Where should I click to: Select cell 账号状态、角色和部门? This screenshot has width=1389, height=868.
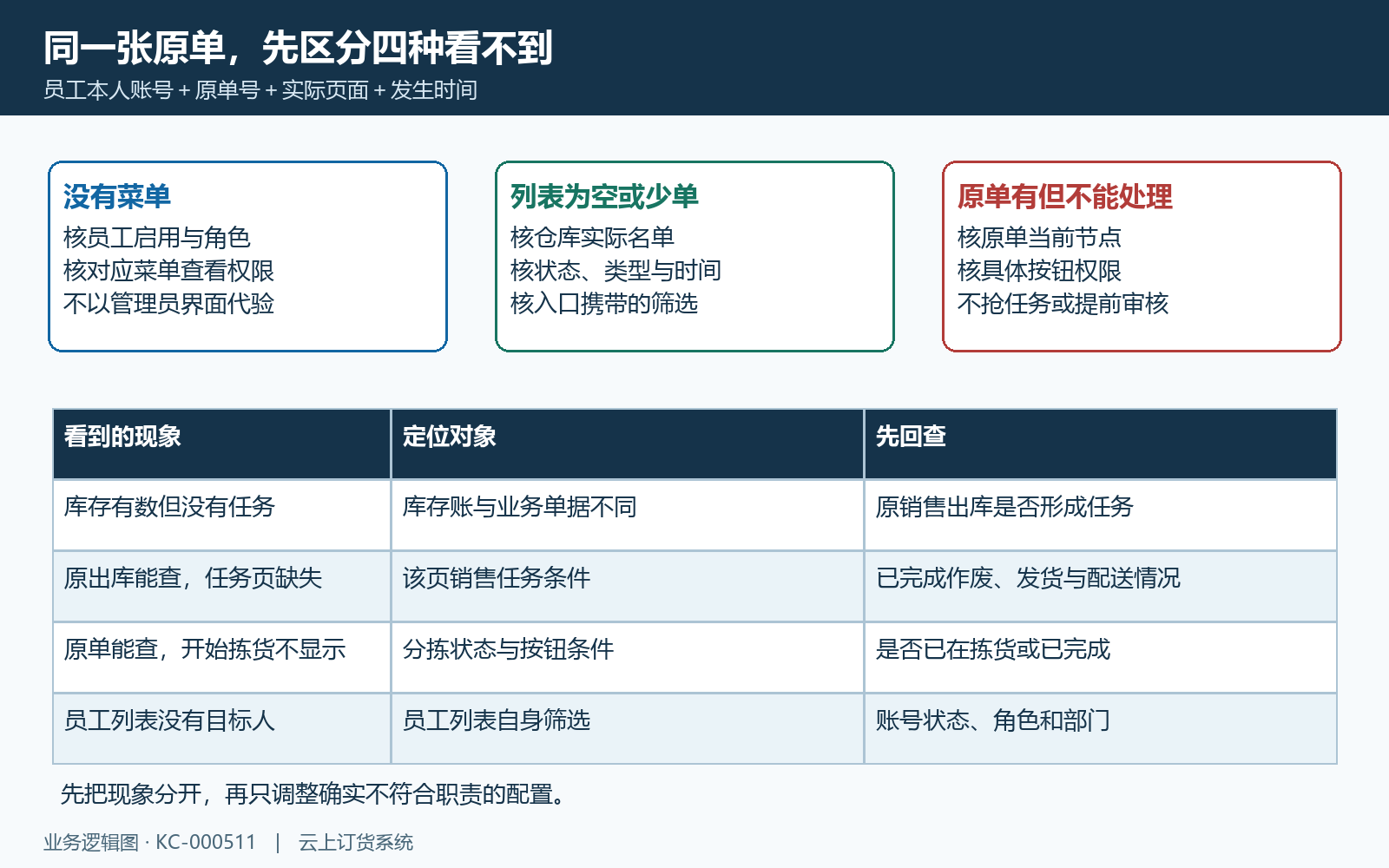[1101, 728]
